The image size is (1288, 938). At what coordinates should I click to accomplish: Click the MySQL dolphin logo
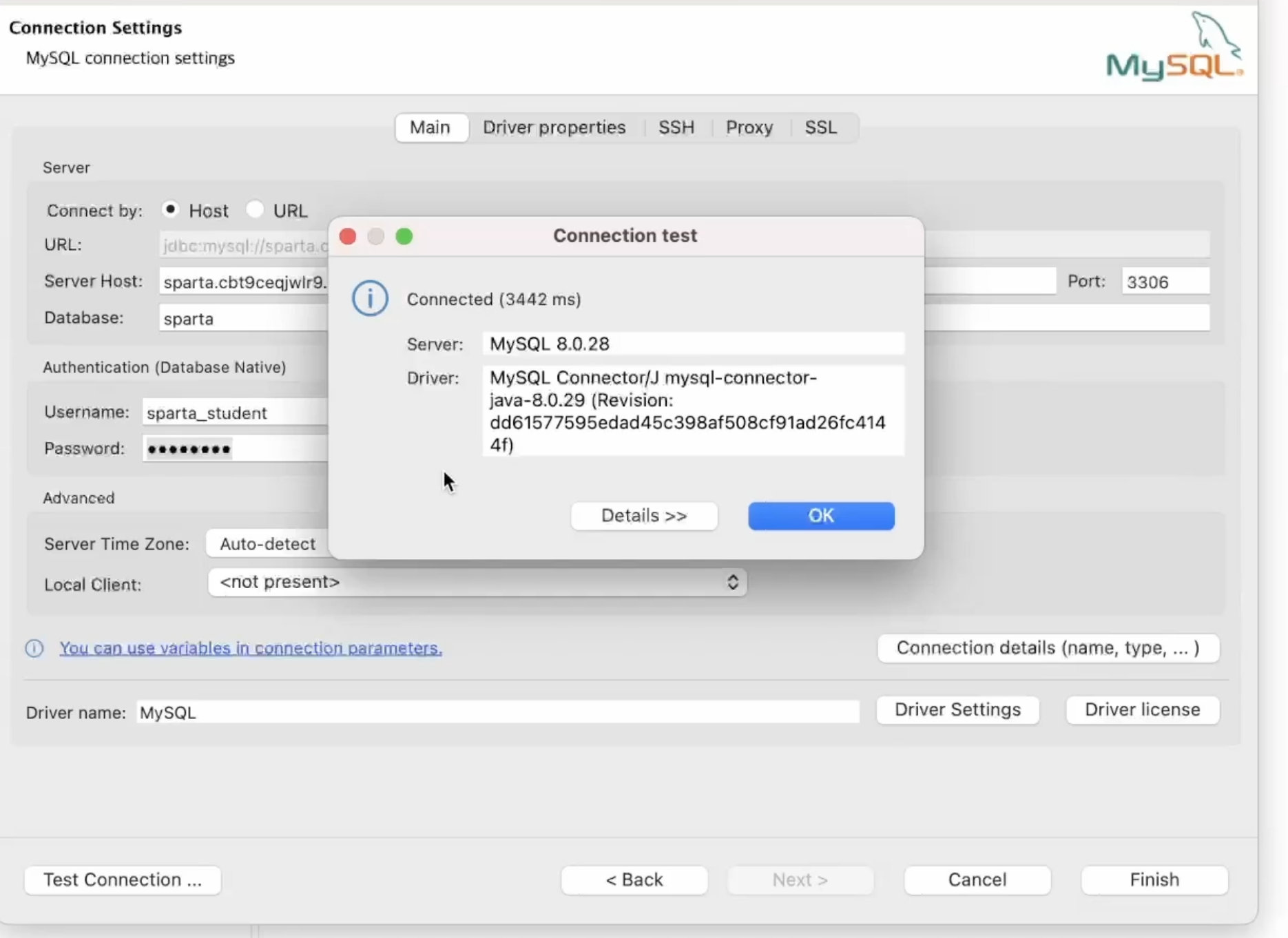pyautogui.click(x=1175, y=46)
